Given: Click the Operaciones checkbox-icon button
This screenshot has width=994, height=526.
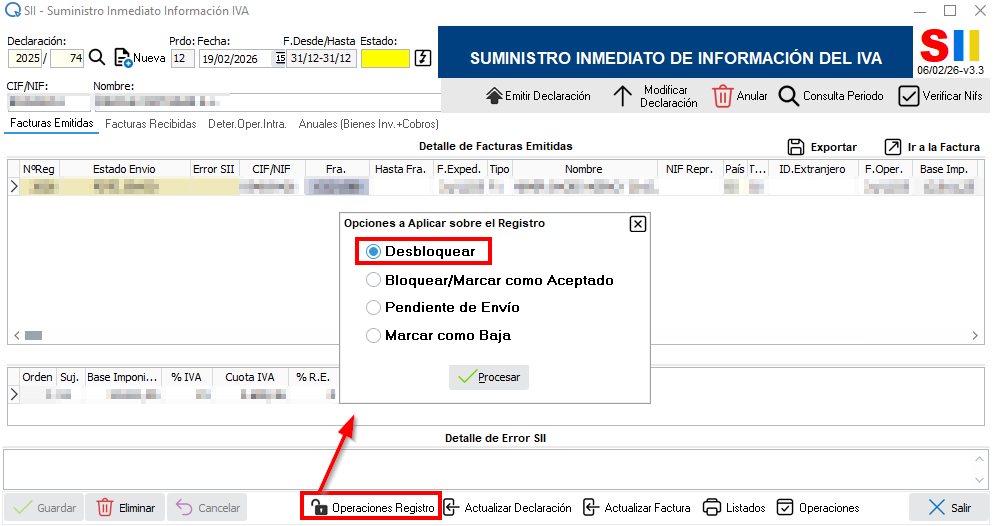Looking at the screenshot, I should [818, 508].
